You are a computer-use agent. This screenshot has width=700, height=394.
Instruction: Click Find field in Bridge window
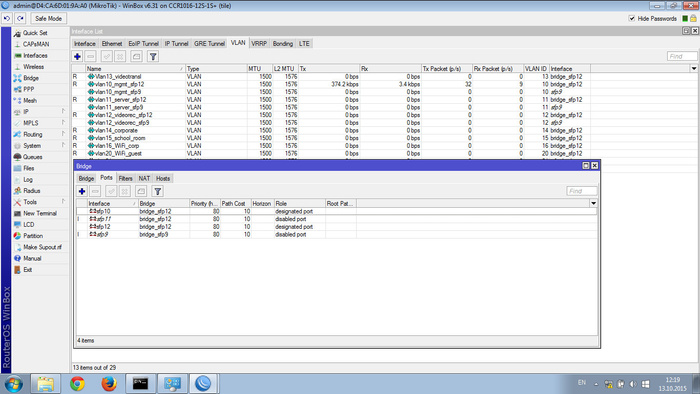[x=582, y=191]
